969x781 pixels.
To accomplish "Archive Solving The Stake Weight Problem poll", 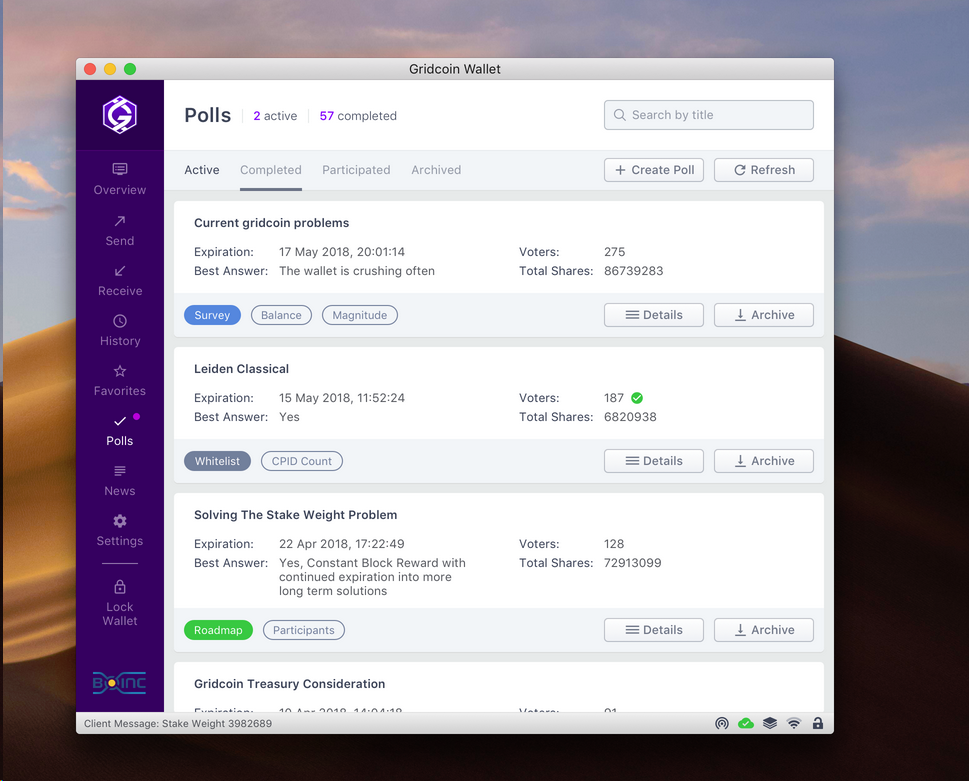I will (764, 630).
